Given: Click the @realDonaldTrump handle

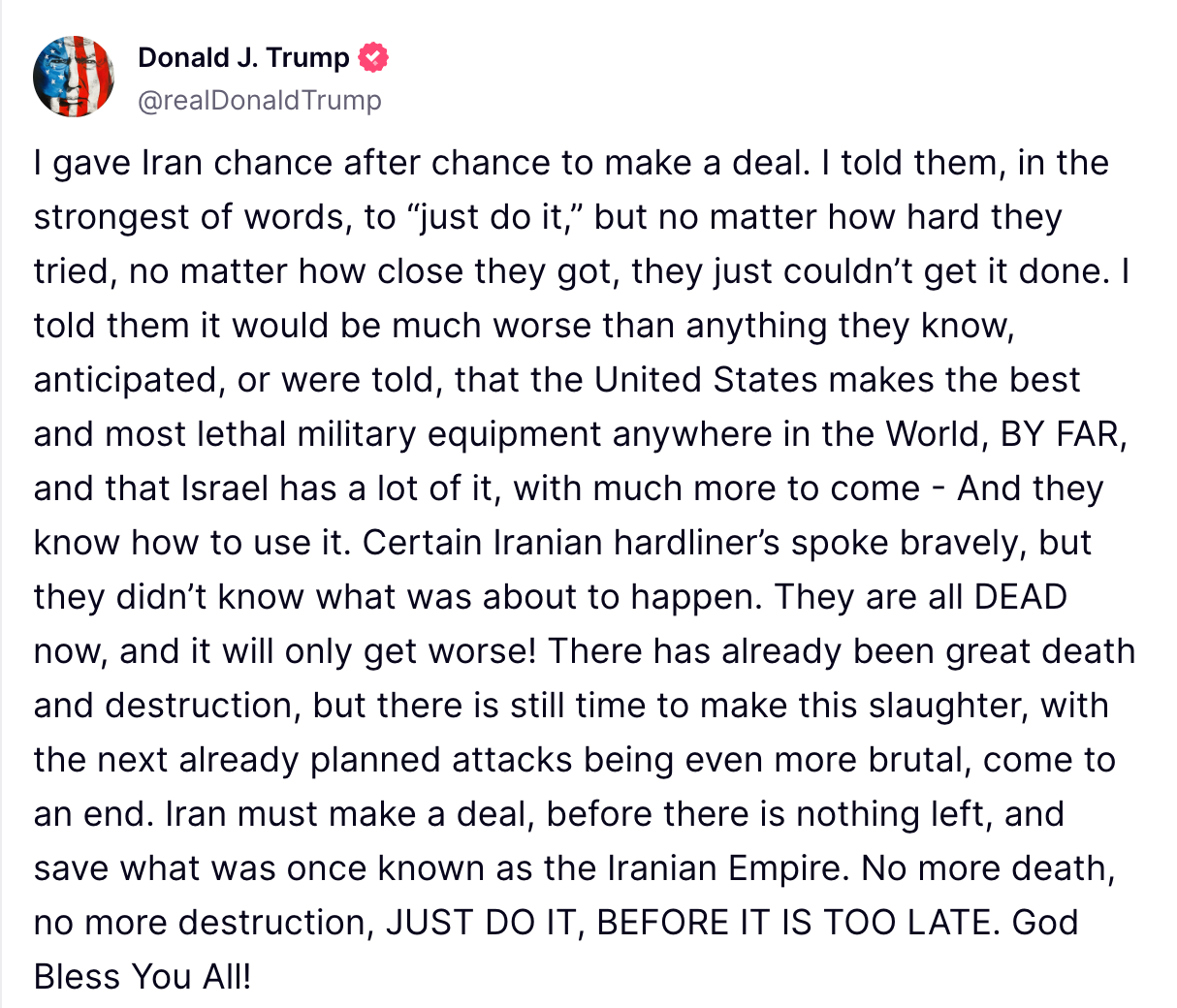Looking at the screenshot, I should click(260, 100).
